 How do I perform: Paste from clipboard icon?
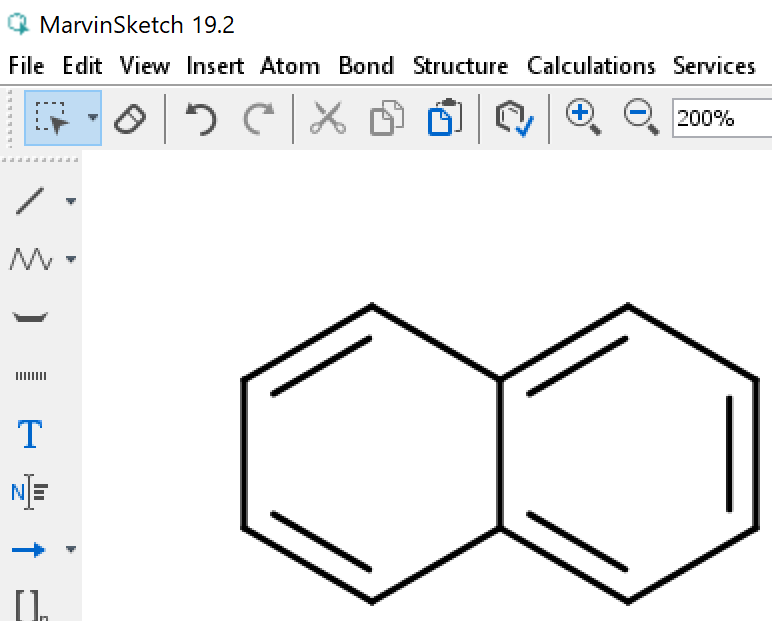coord(444,119)
